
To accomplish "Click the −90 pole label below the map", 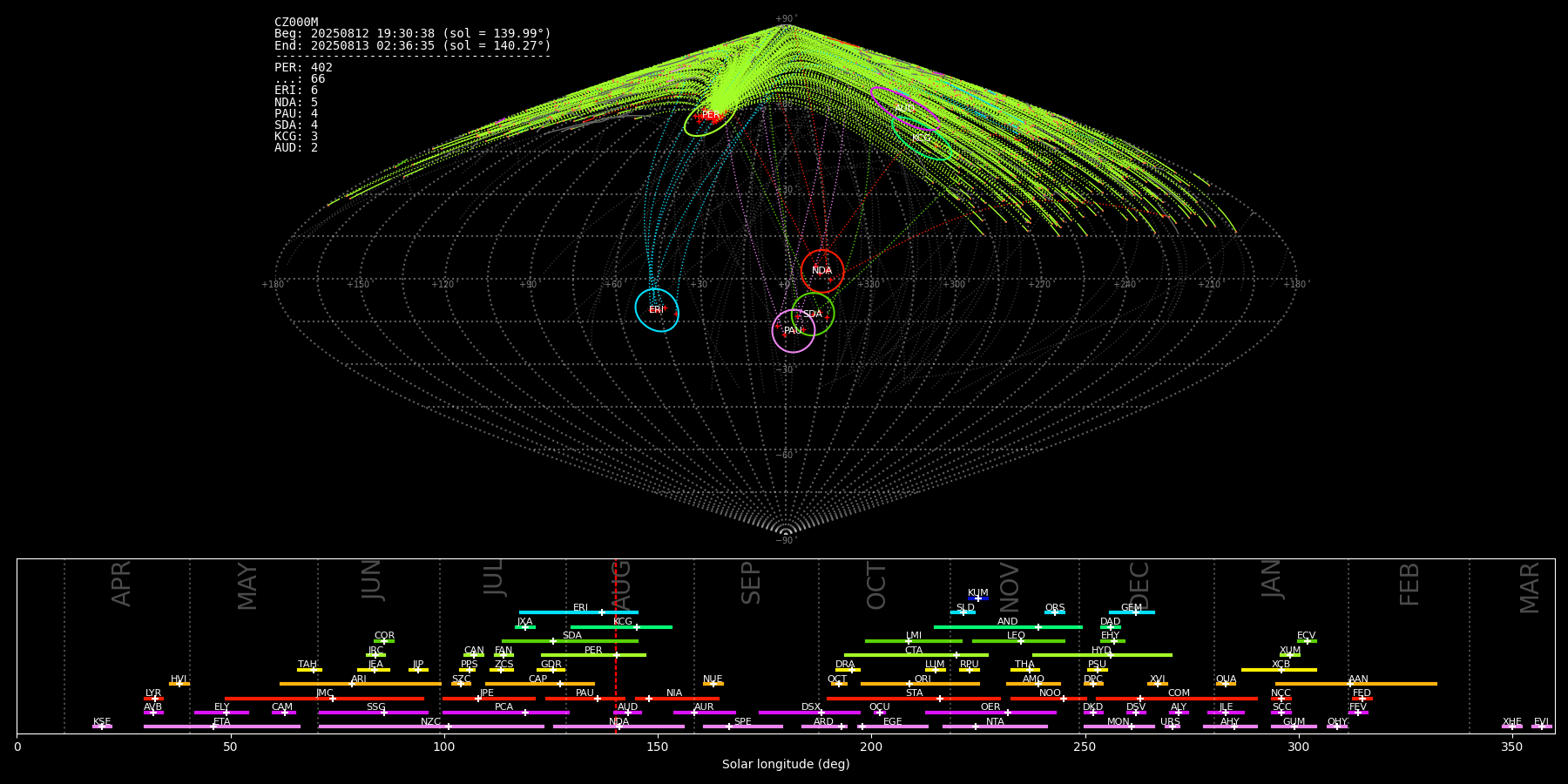I will pyautogui.click(x=785, y=541).
